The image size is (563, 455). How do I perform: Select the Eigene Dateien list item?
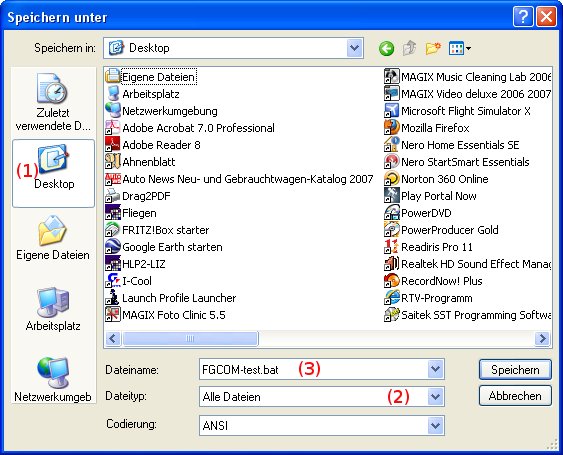tap(151, 77)
